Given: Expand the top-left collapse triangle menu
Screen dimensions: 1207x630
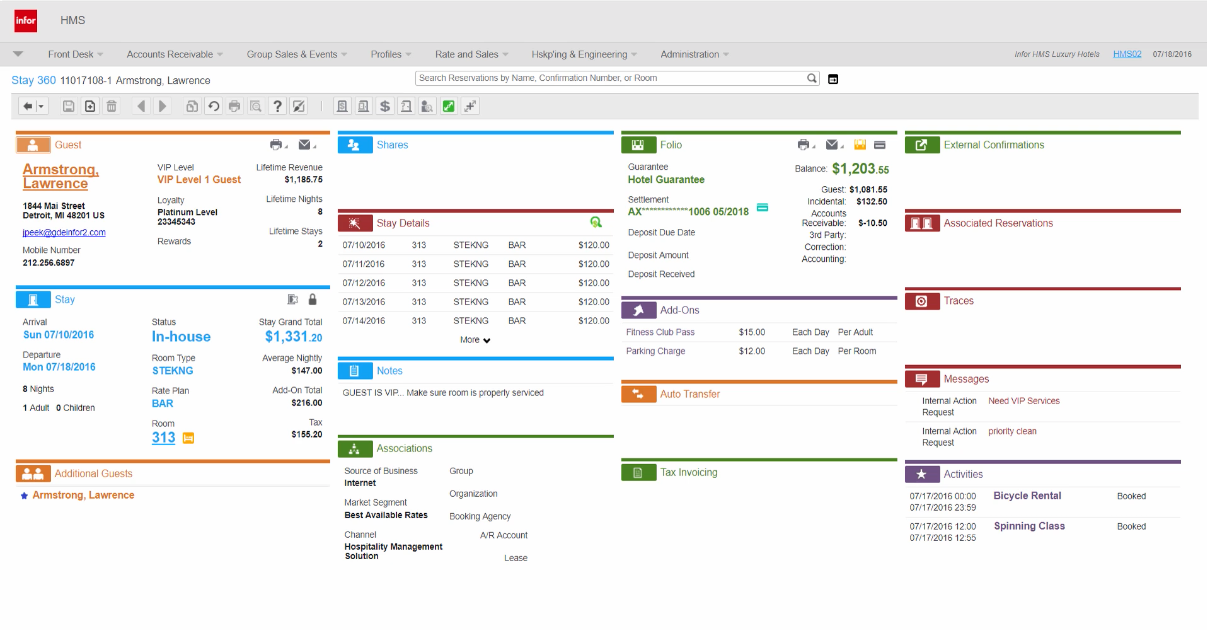Looking at the screenshot, I should tap(18, 54).
